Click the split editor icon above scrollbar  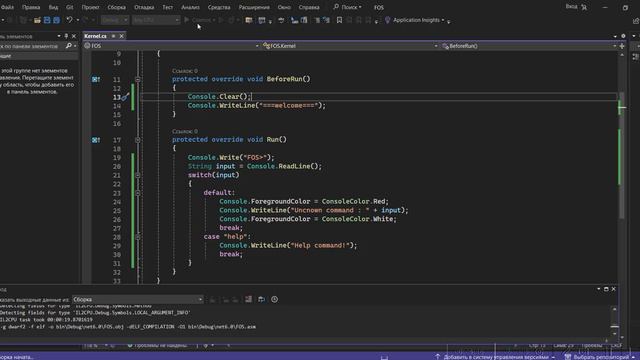pyautogui.click(x=622, y=46)
